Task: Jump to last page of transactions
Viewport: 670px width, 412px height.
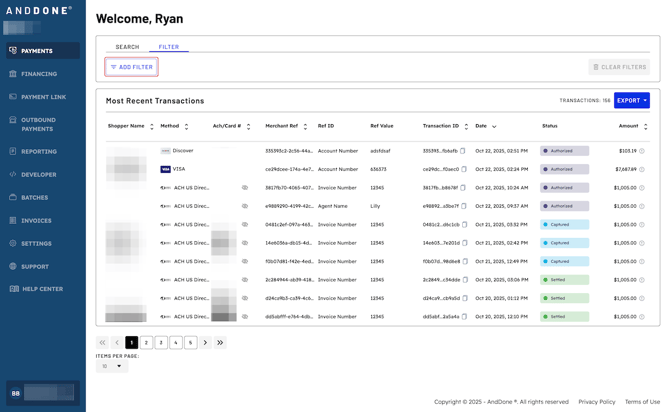Action: [220, 342]
